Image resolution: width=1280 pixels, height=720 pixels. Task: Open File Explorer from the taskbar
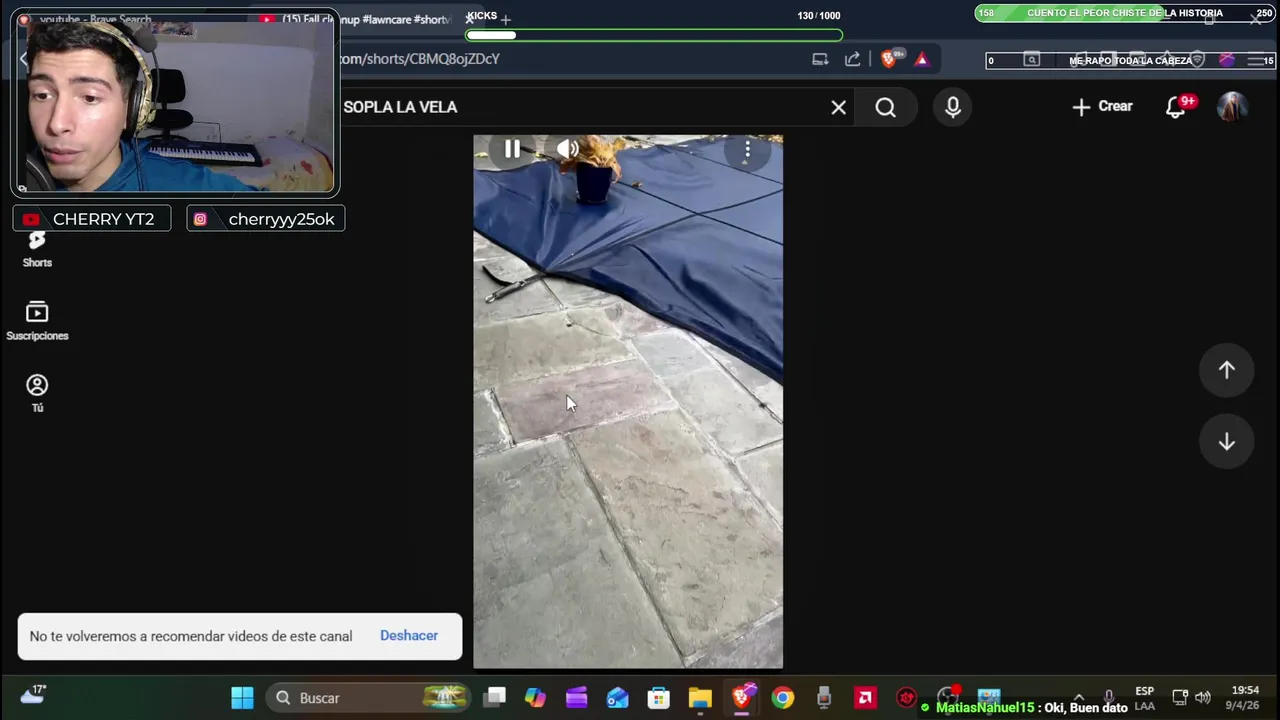(x=699, y=698)
